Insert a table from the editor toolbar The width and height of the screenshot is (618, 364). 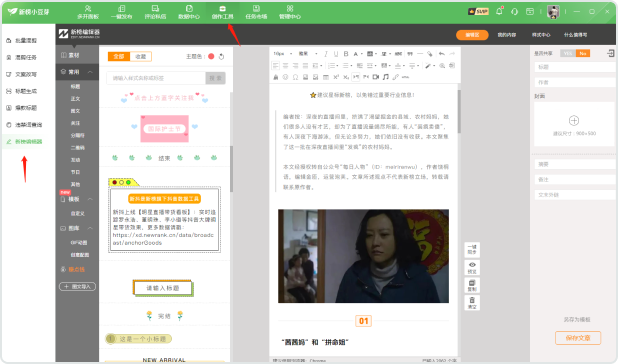click(x=326, y=77)
